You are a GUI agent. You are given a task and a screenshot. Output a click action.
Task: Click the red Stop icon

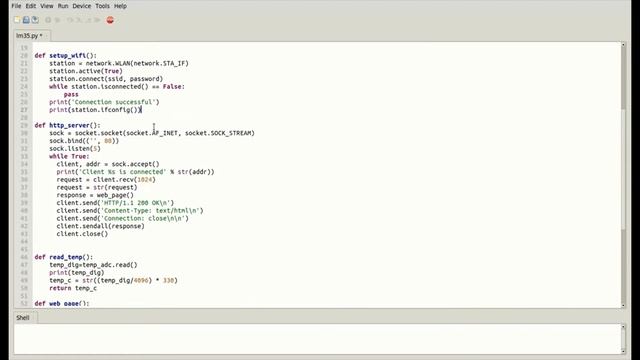pos(110,20)
